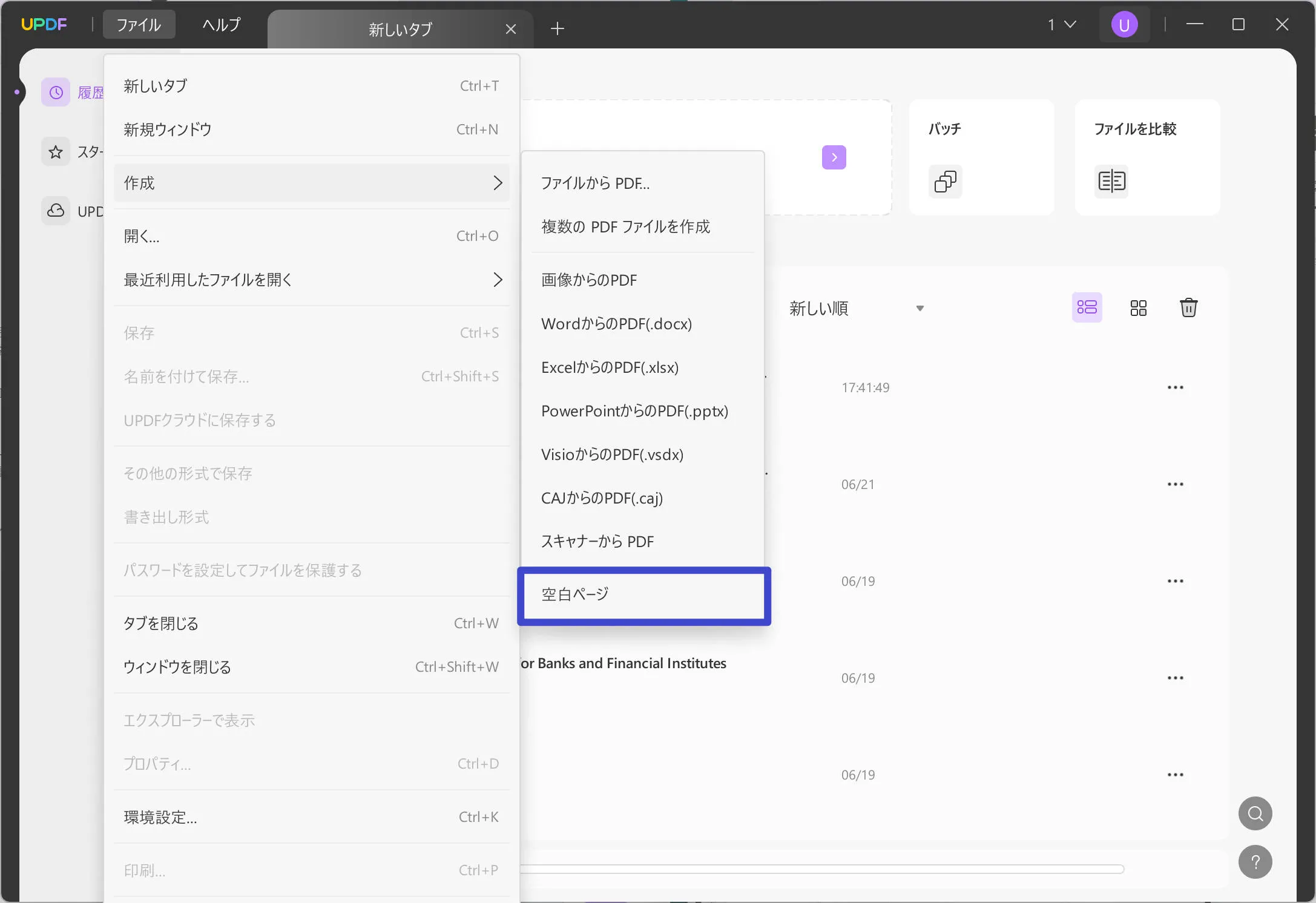Select 画像からのPDF option

642,280
